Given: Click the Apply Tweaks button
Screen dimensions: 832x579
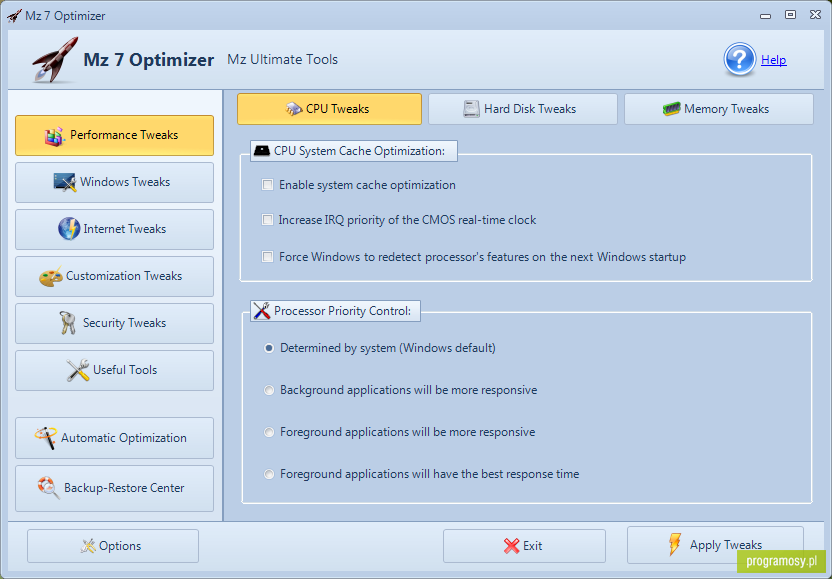Looking at the screenshot, I should (715, 545).
